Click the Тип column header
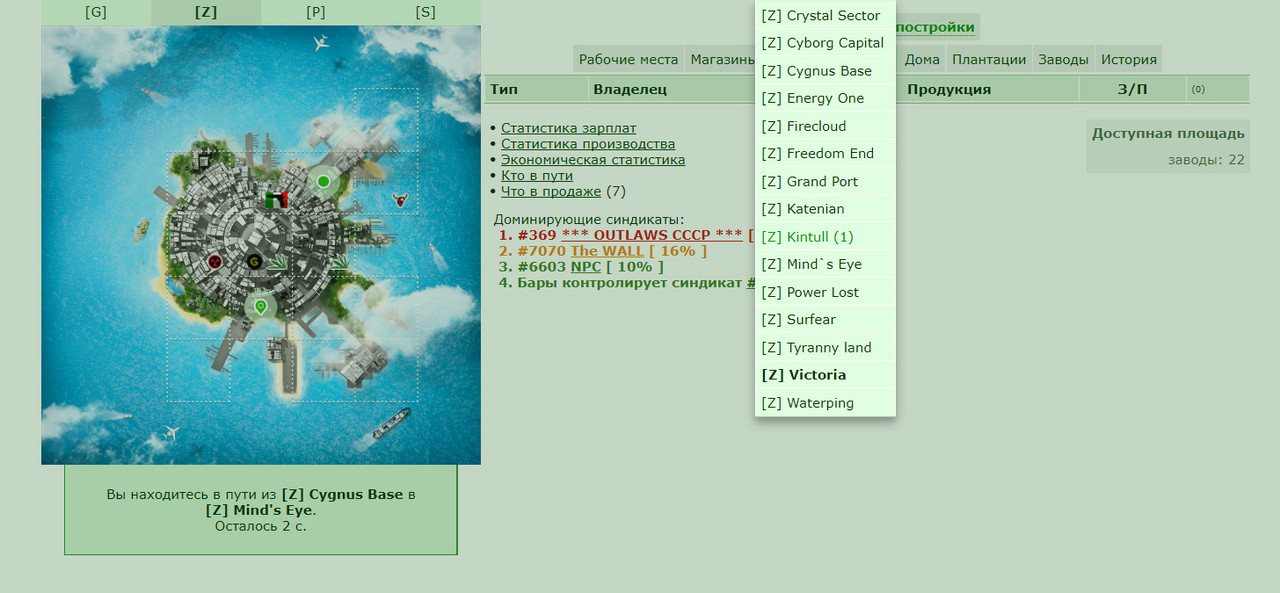The width and height of the screenshot is (1280, 593). pos(504,89)
